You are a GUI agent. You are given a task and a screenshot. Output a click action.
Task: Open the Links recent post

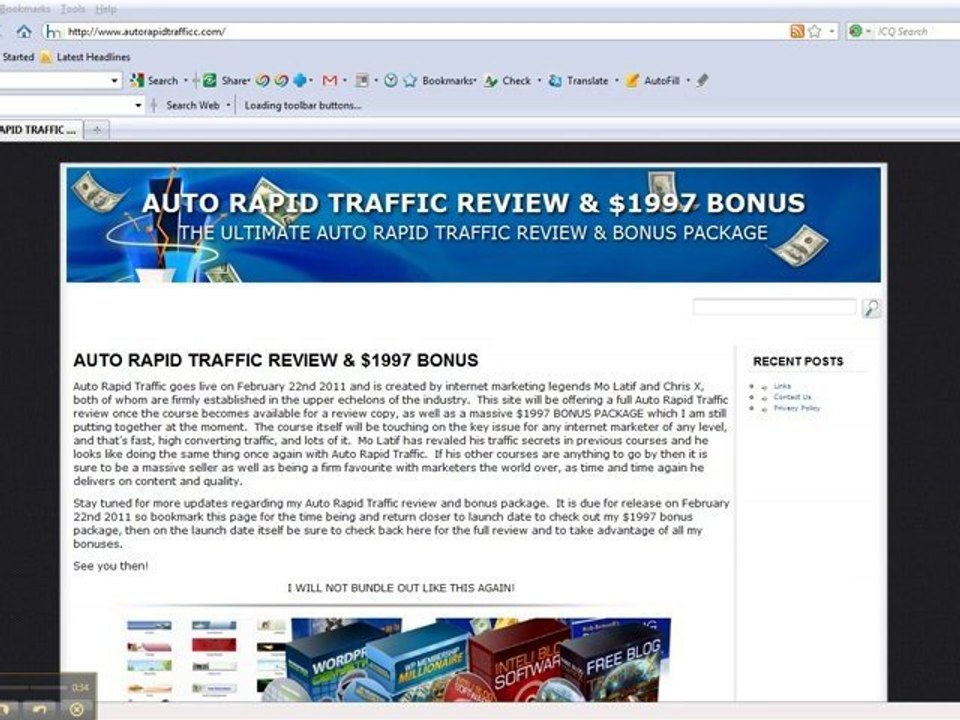pos(782,386)
